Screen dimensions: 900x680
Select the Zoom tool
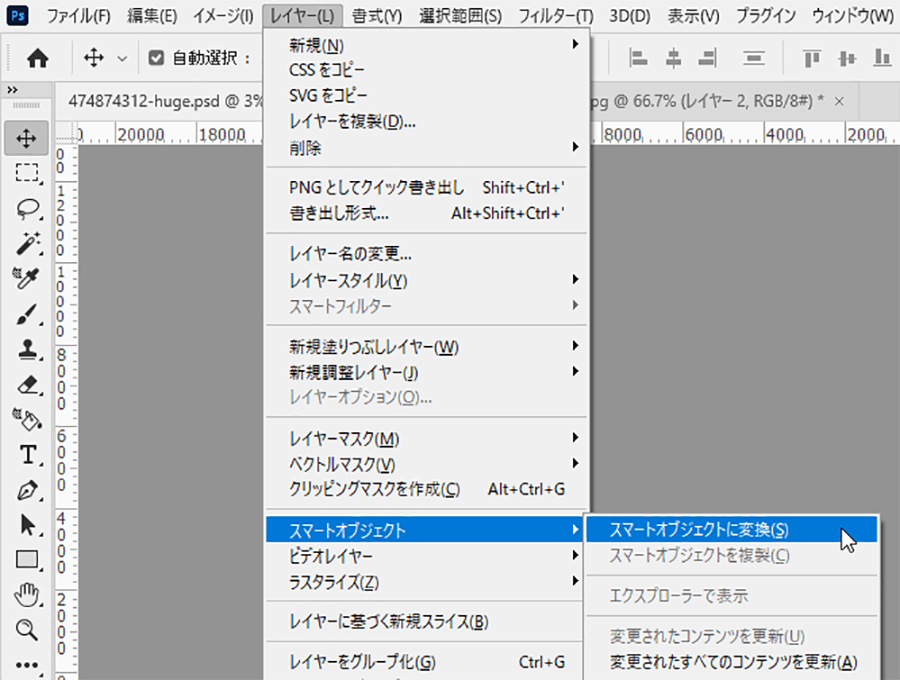point(27,630)
